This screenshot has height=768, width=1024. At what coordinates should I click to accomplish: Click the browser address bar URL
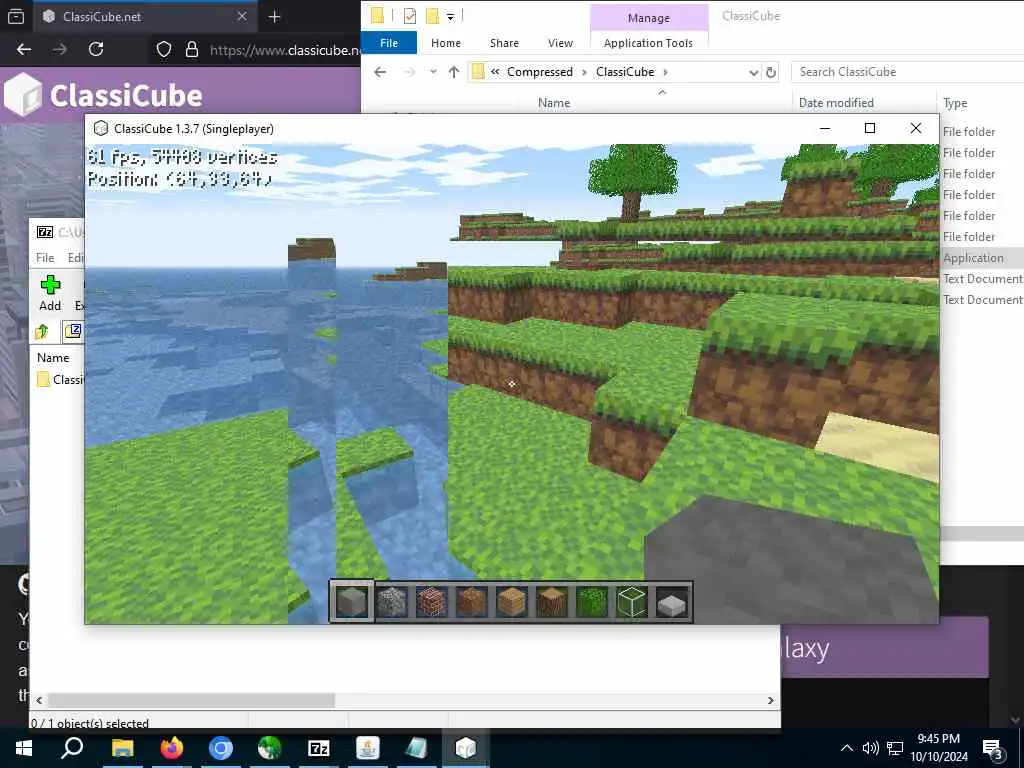pos(285,50)
